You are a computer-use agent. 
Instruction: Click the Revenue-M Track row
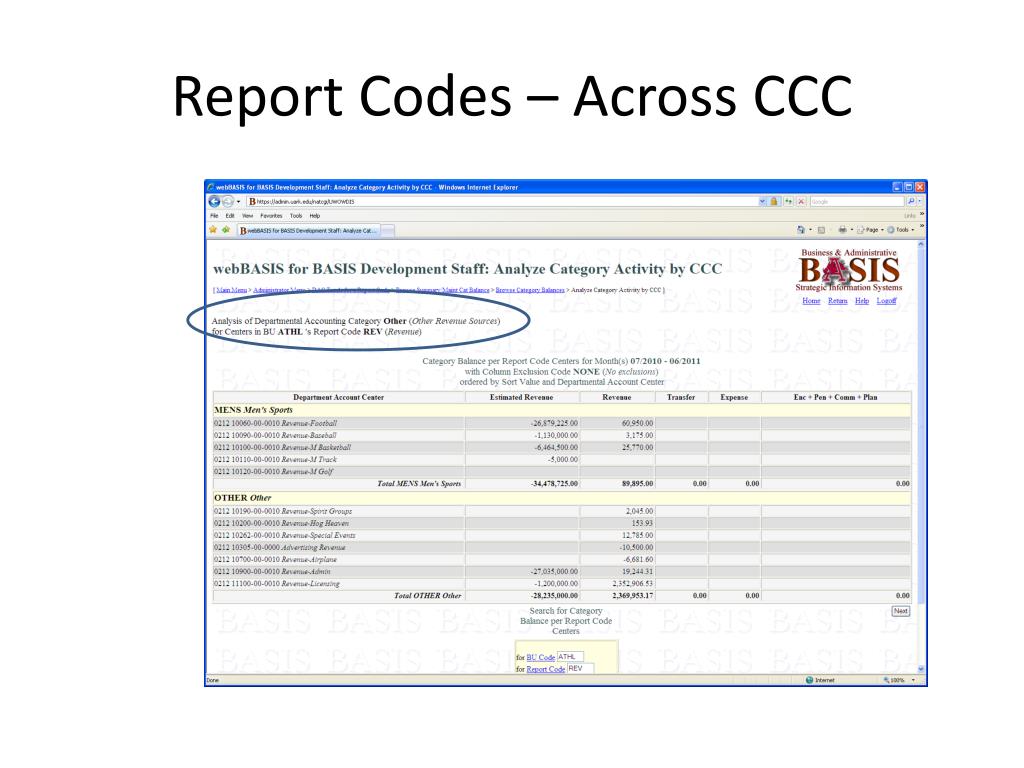tap(561, 459)
